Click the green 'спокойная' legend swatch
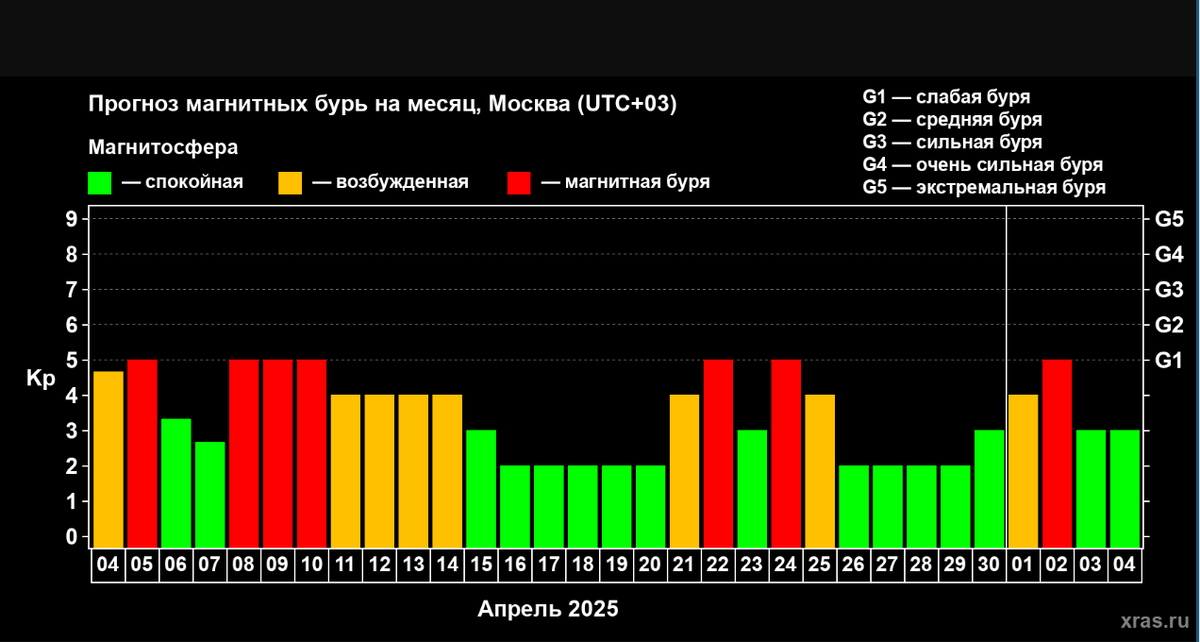This screenshot has height=642, width=1200. [100, 183]
